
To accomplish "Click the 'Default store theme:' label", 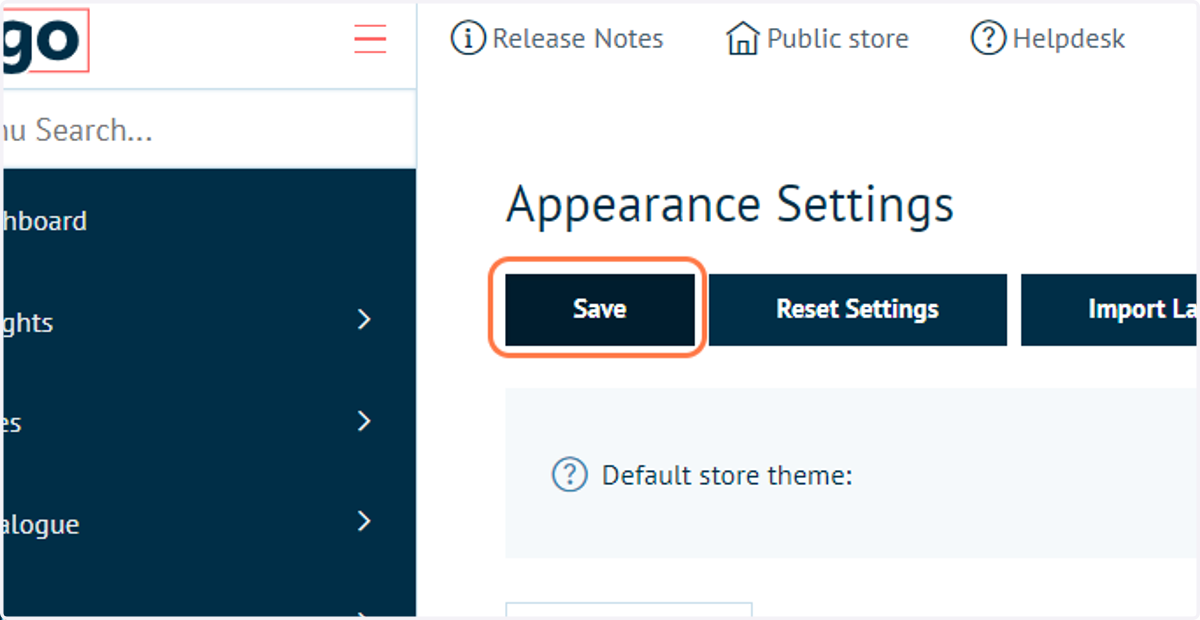I will tap(727, 475).
